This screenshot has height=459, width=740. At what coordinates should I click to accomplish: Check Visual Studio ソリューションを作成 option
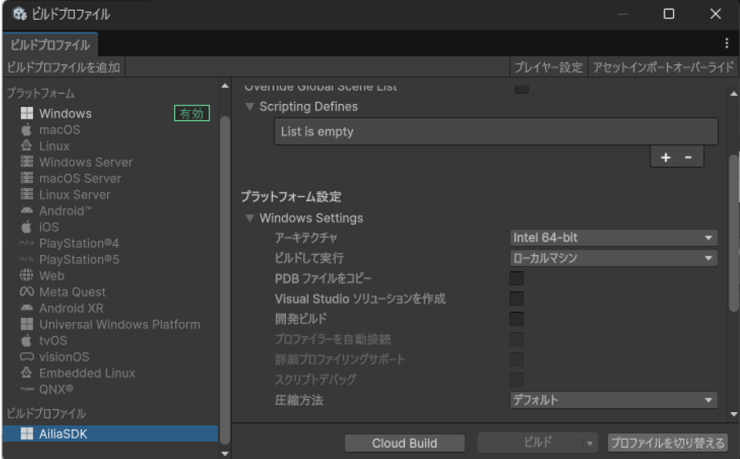(517, 299)
